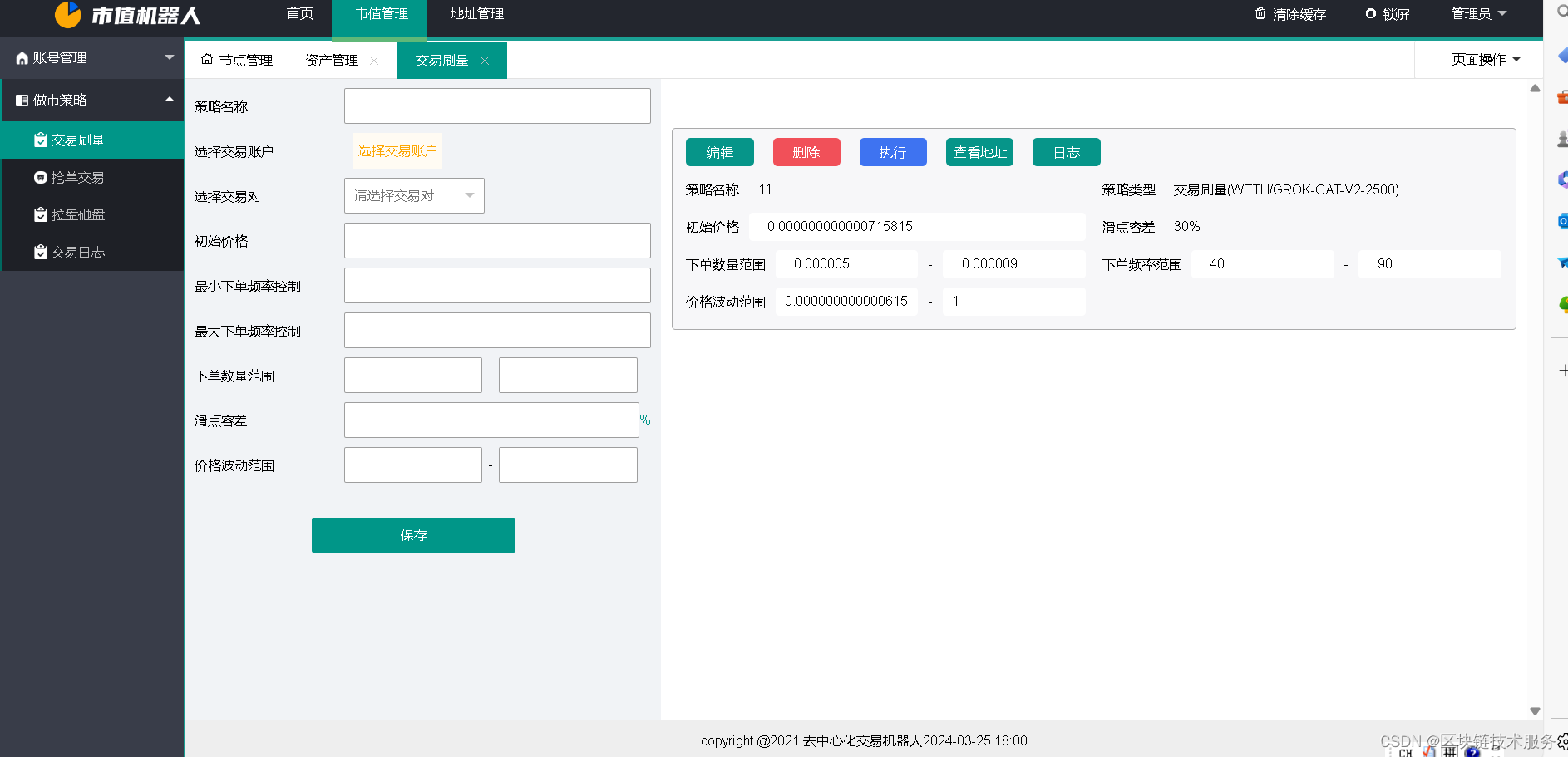Click the 抢单交易 sidebar icon
This screenshot has height=757, width=1568.
tap(40, 177)
